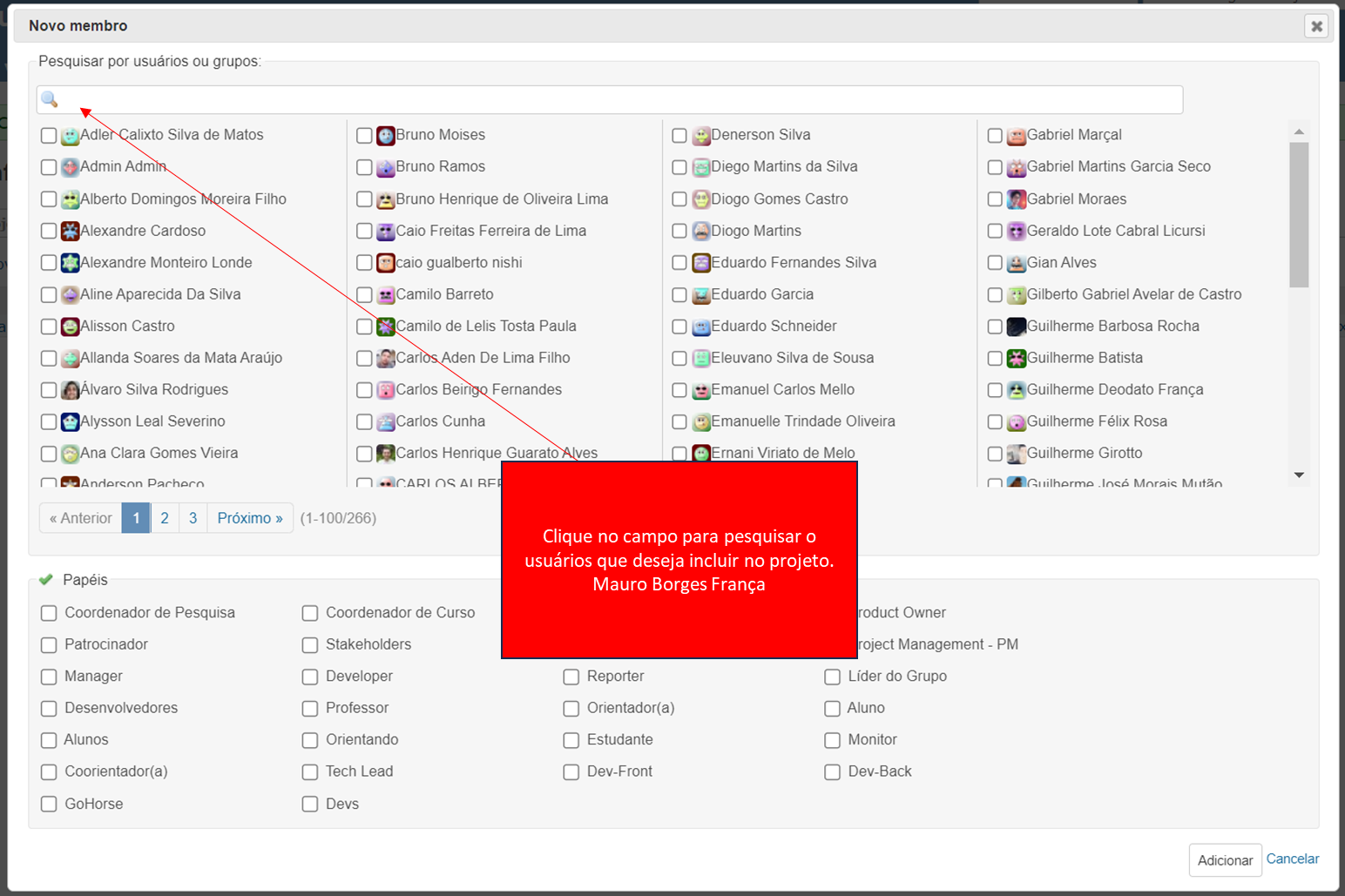
Task: Click Guilherme Girotto's avatar photo
Action: tap(1017, 454)
